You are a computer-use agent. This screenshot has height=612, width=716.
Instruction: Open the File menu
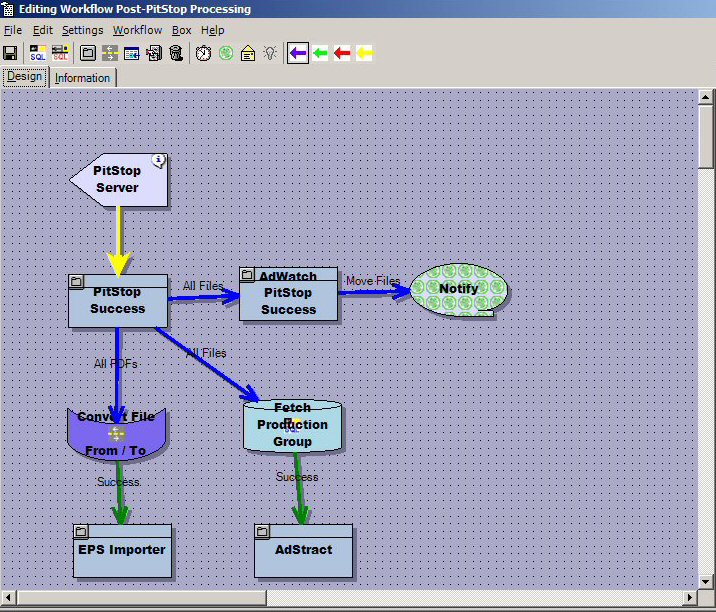point(12,30)
